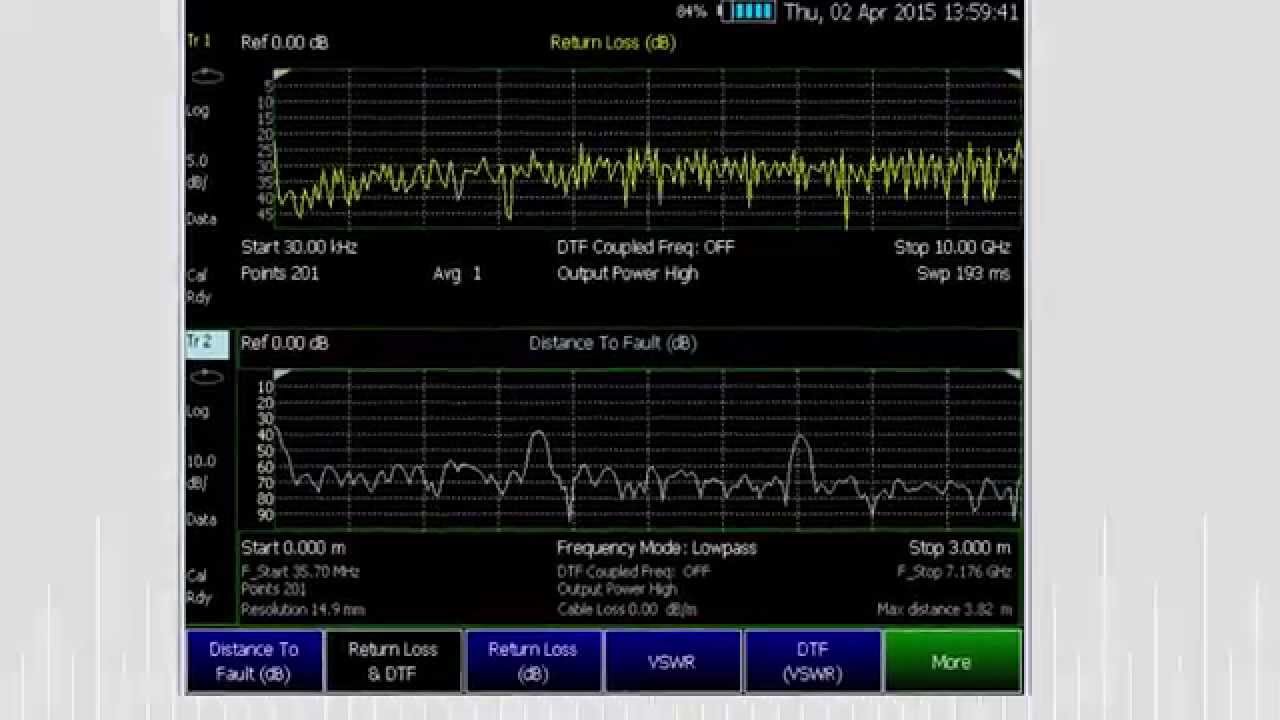This screenshot has width=1280, height=720.
Task: Click Swp 193 ms sweep time
Action: (964, 273)
